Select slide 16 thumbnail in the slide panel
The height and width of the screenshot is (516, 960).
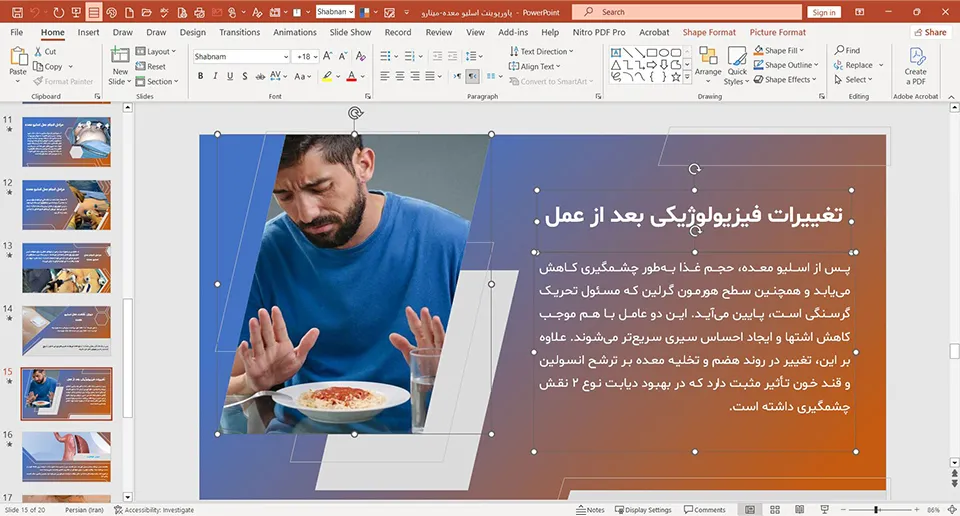(67, 457)
